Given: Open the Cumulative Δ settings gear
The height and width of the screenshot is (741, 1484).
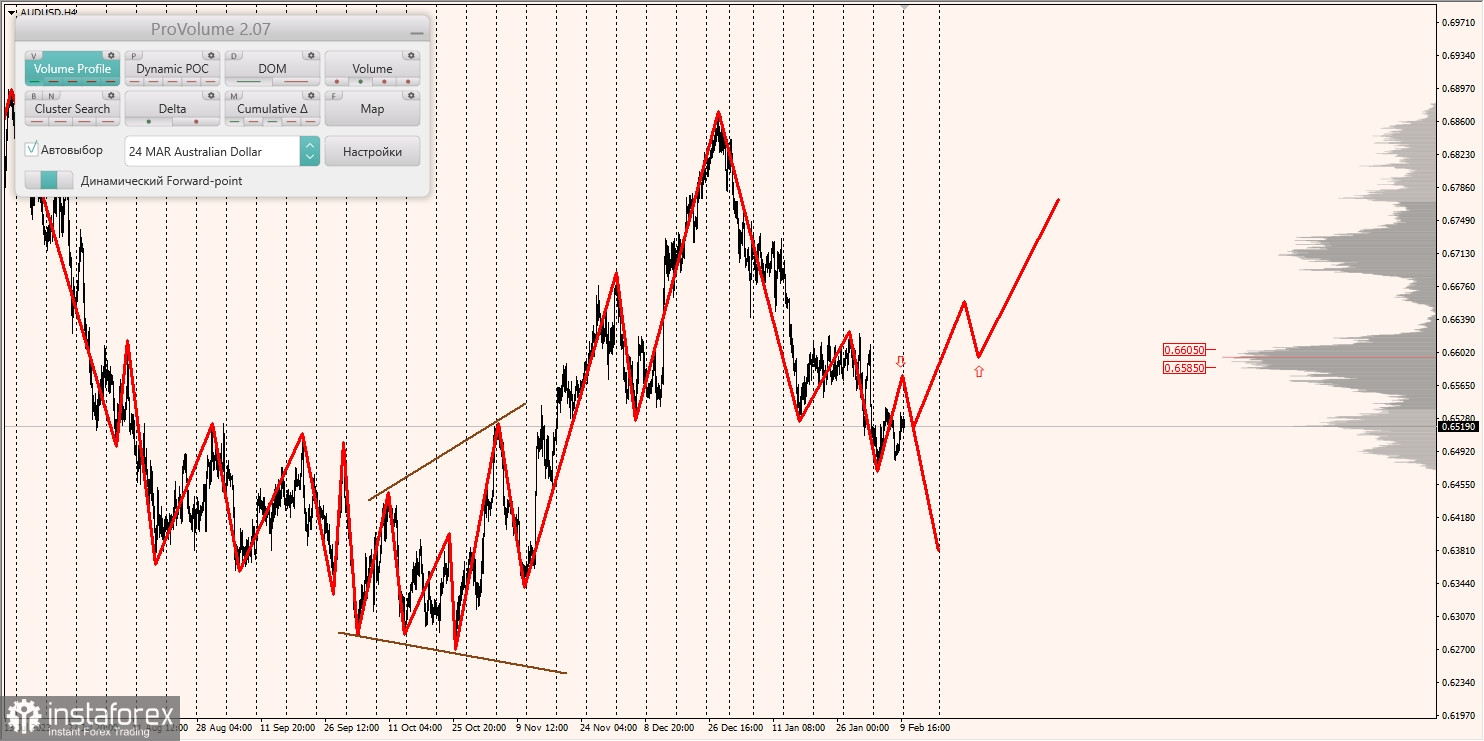Looking at the screenshot, I should [311, 95].
